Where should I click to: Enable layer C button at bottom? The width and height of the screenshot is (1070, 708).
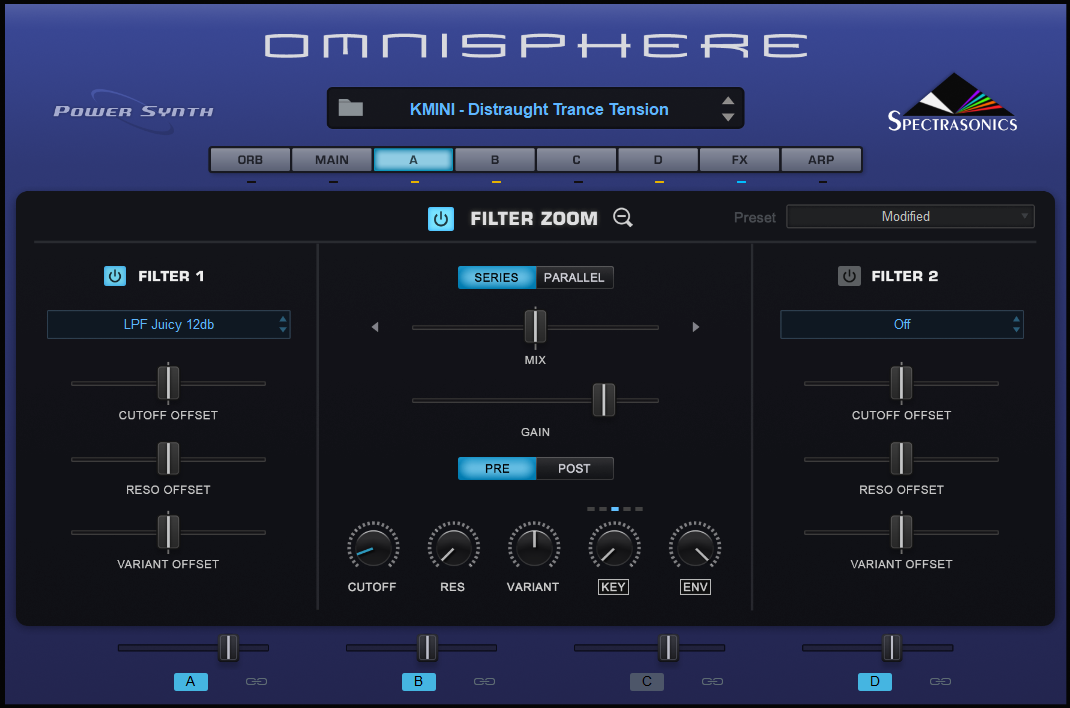[x=647, y=681]
